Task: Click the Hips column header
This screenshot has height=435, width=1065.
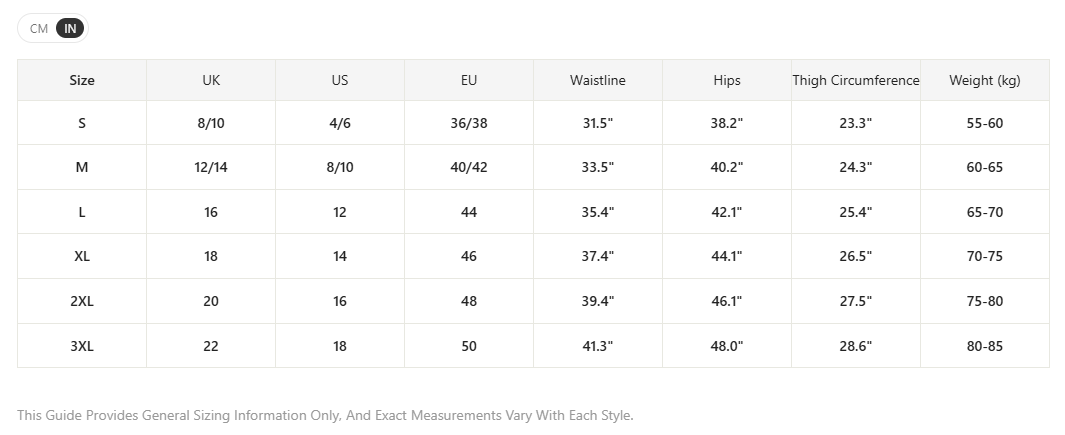Action: point(727,80)
